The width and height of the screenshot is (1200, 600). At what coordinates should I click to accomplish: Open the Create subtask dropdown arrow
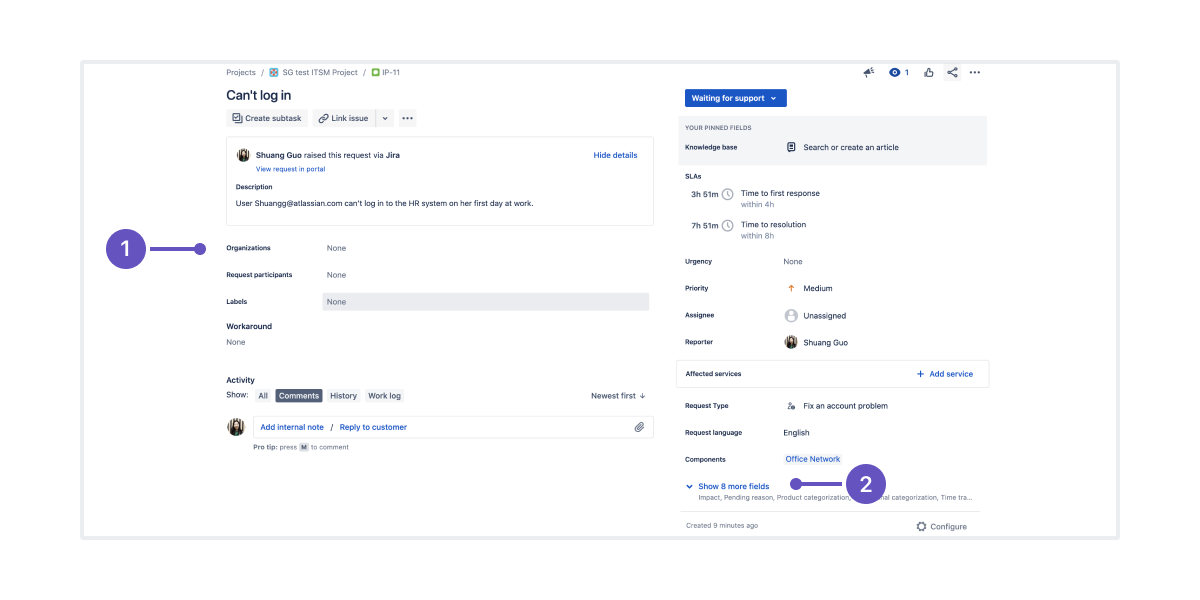[x=385, y=118]
